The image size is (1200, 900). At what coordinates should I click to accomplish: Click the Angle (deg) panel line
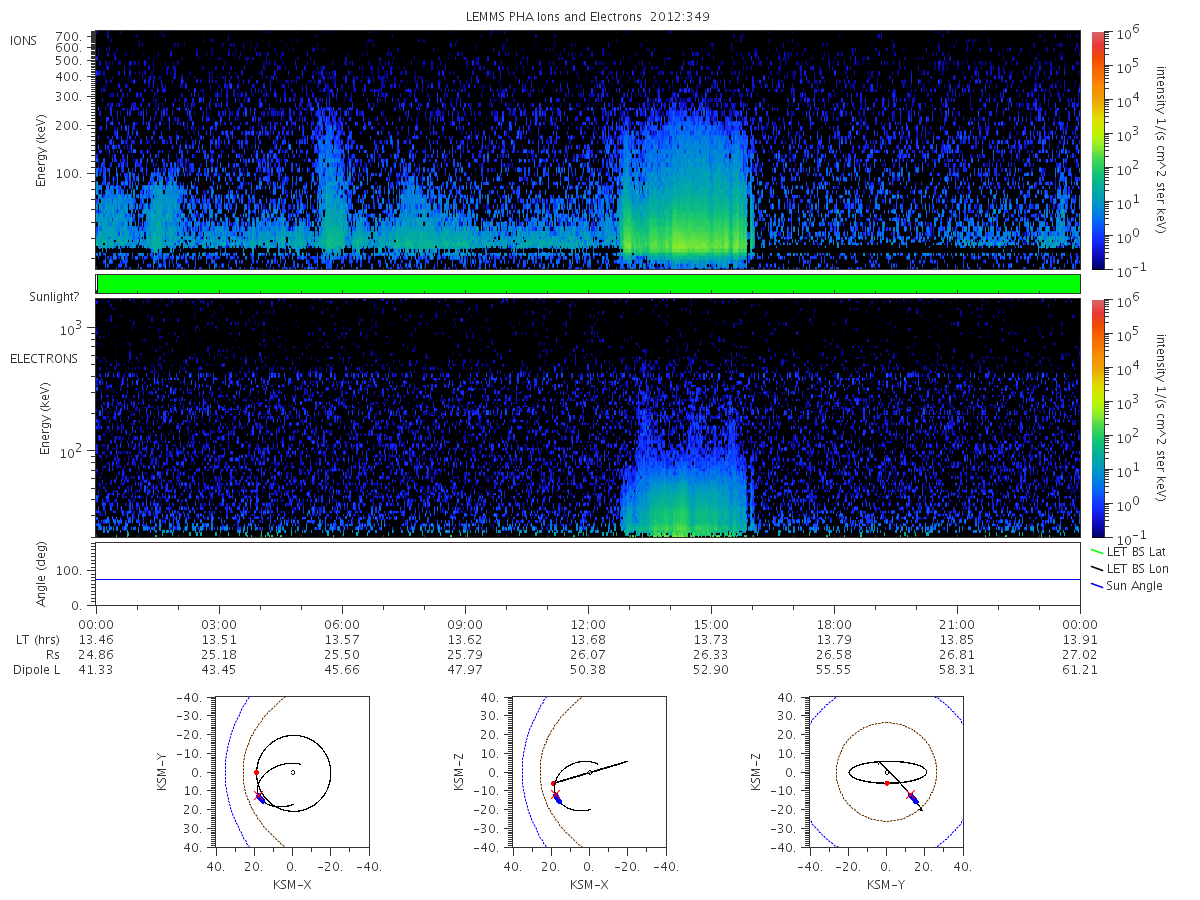pos(588,579)
